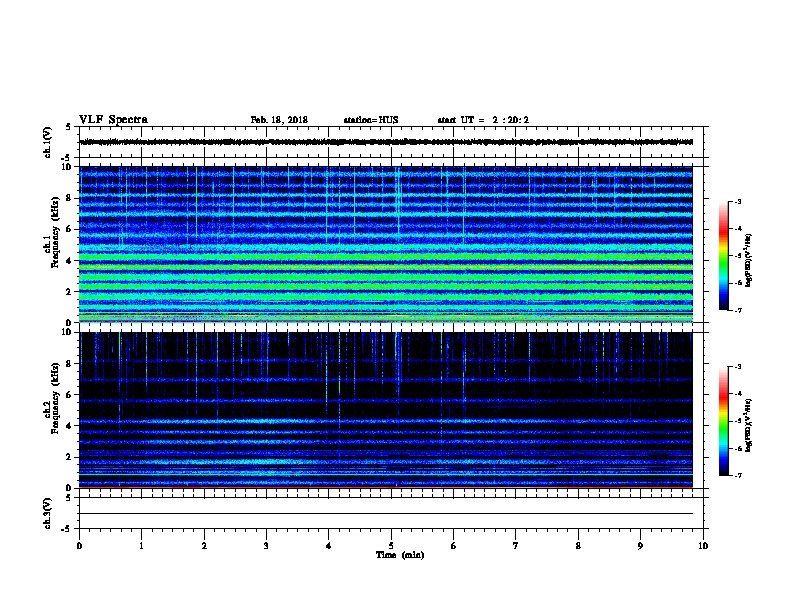Click the ch.3 flat voltage line
792x612 pixels.
386,514
